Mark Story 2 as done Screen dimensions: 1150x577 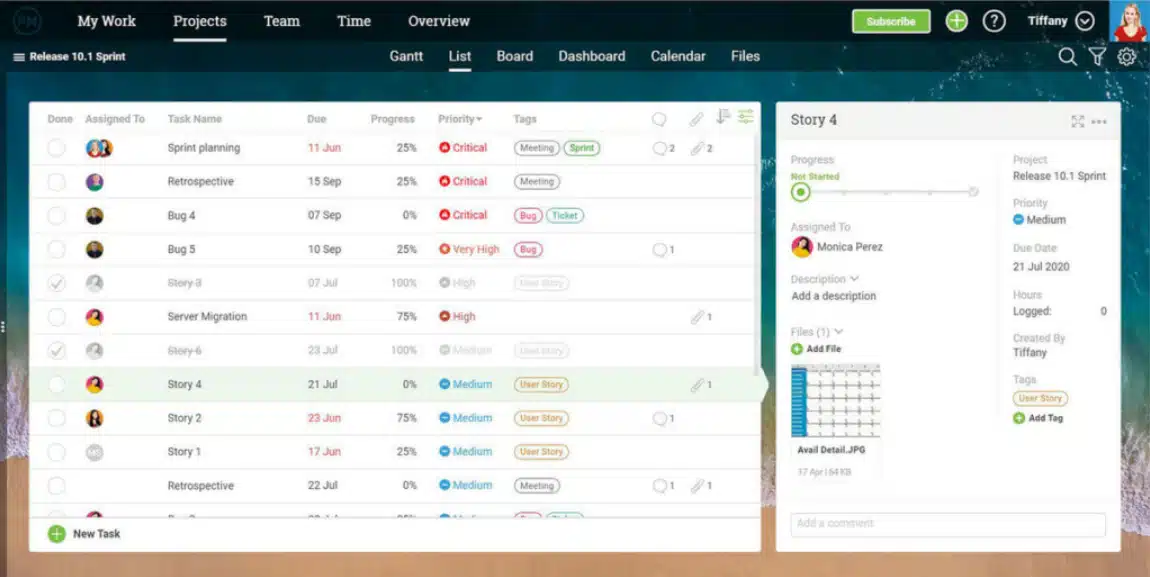(56, 418)
